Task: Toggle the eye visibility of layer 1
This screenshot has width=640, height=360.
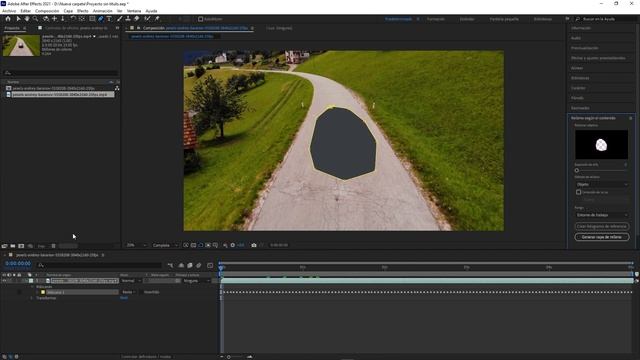Action: (x=4, y=281)
